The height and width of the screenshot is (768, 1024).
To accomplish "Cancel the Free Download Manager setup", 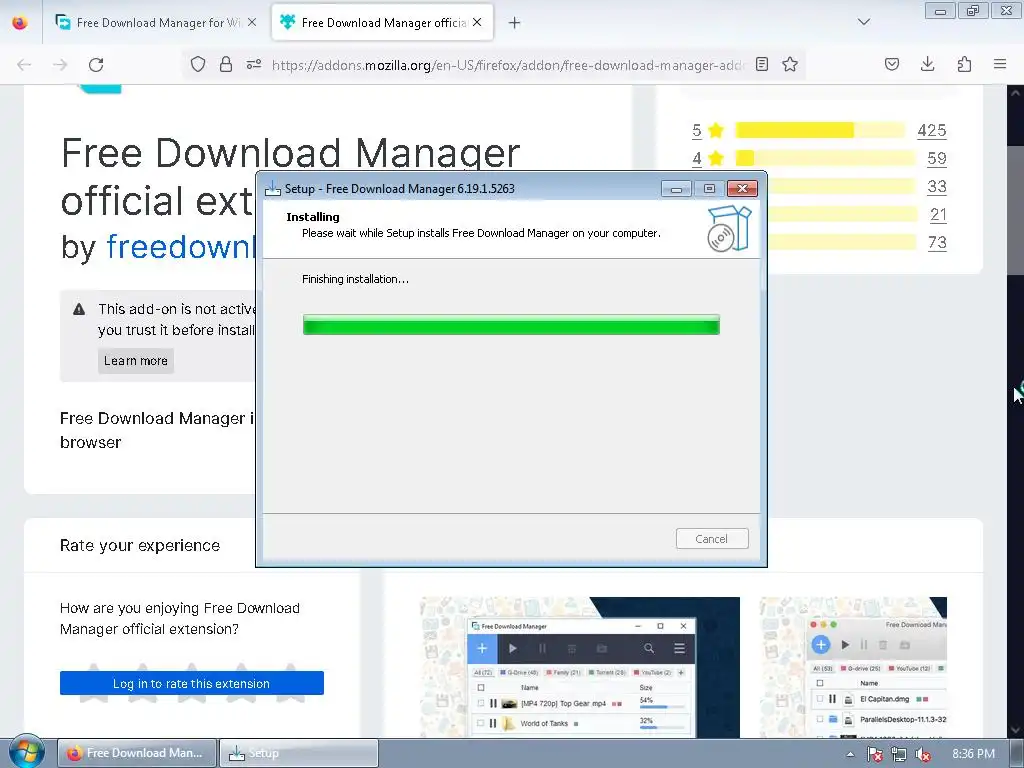I will (x=712, y=539).
